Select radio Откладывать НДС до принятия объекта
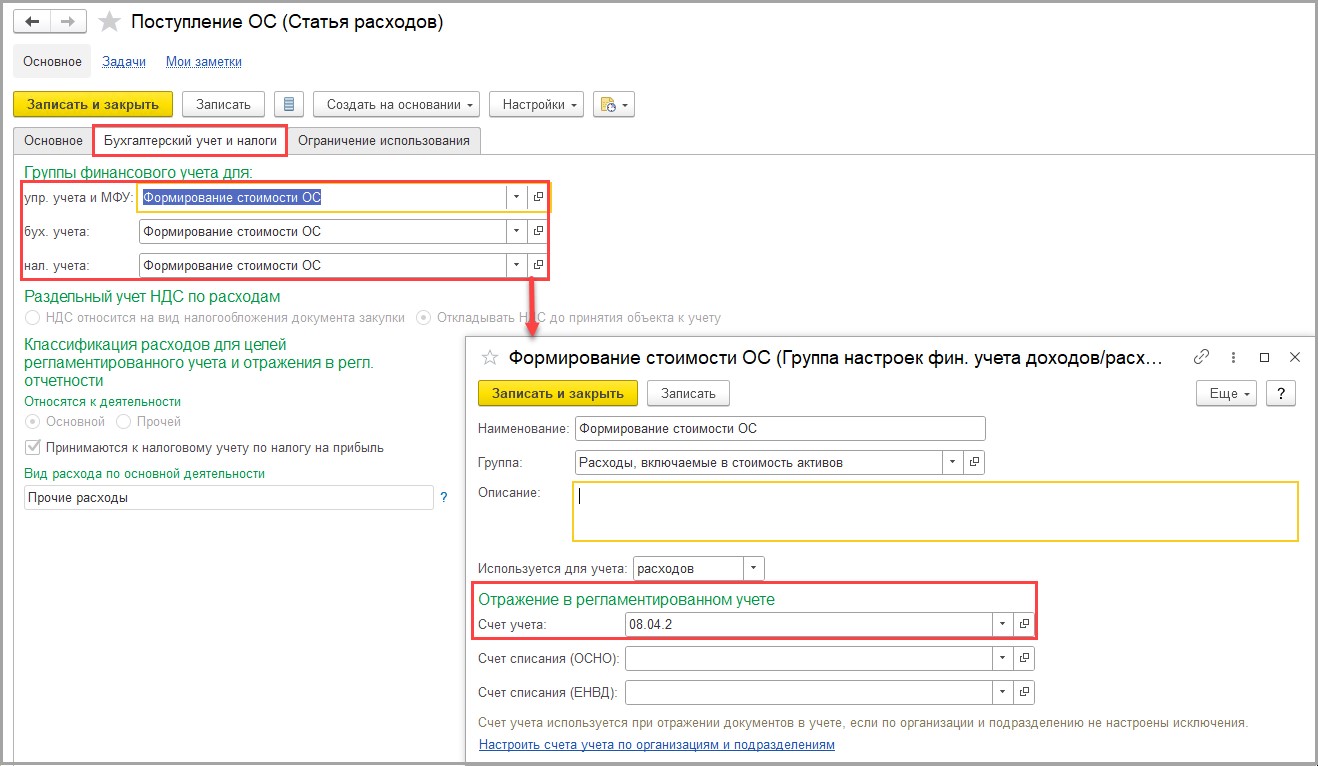1318x766 pixels. (424, 317)
